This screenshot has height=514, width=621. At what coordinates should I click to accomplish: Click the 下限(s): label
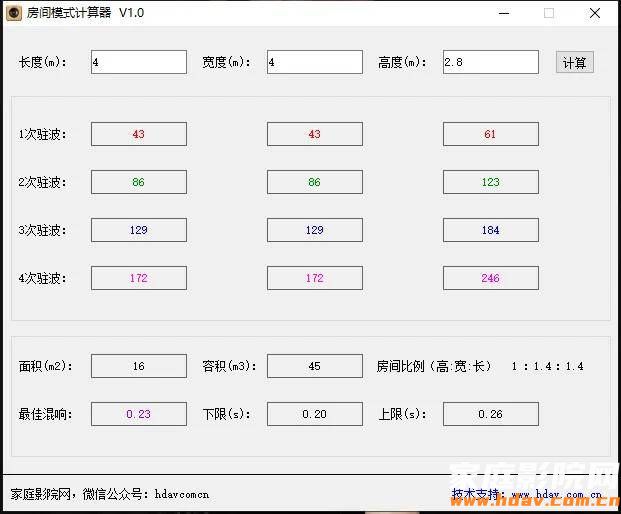click(x=227, y=415)
